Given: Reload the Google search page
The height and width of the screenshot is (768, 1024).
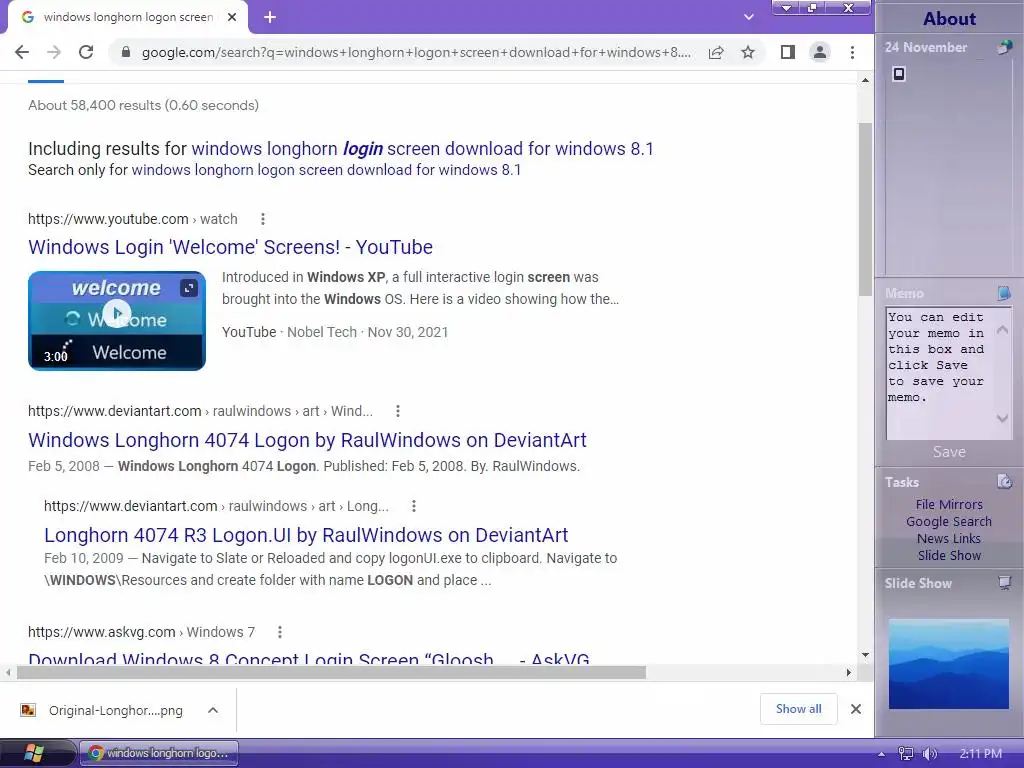Looking at the screenshot, I should click(x=86, y=52).
